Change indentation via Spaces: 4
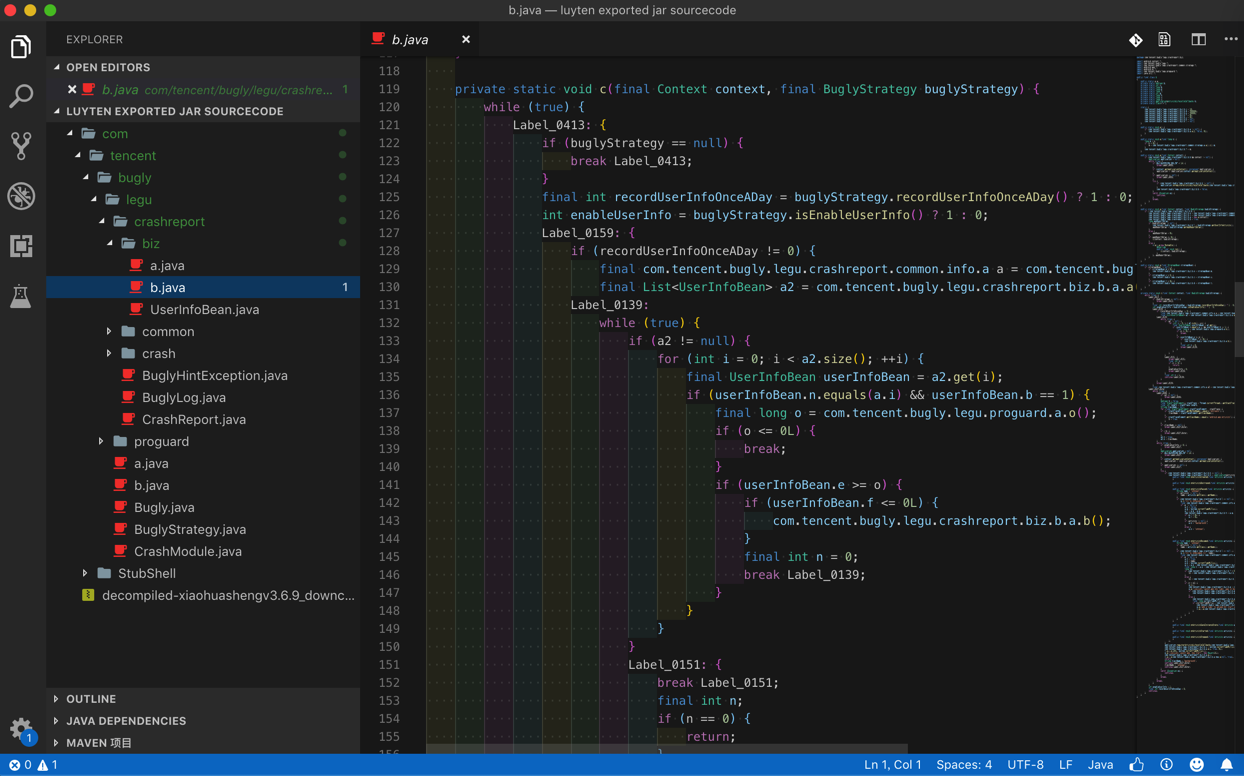Image resolution: width=1244 pixels, height=776 pixels. 964,765
